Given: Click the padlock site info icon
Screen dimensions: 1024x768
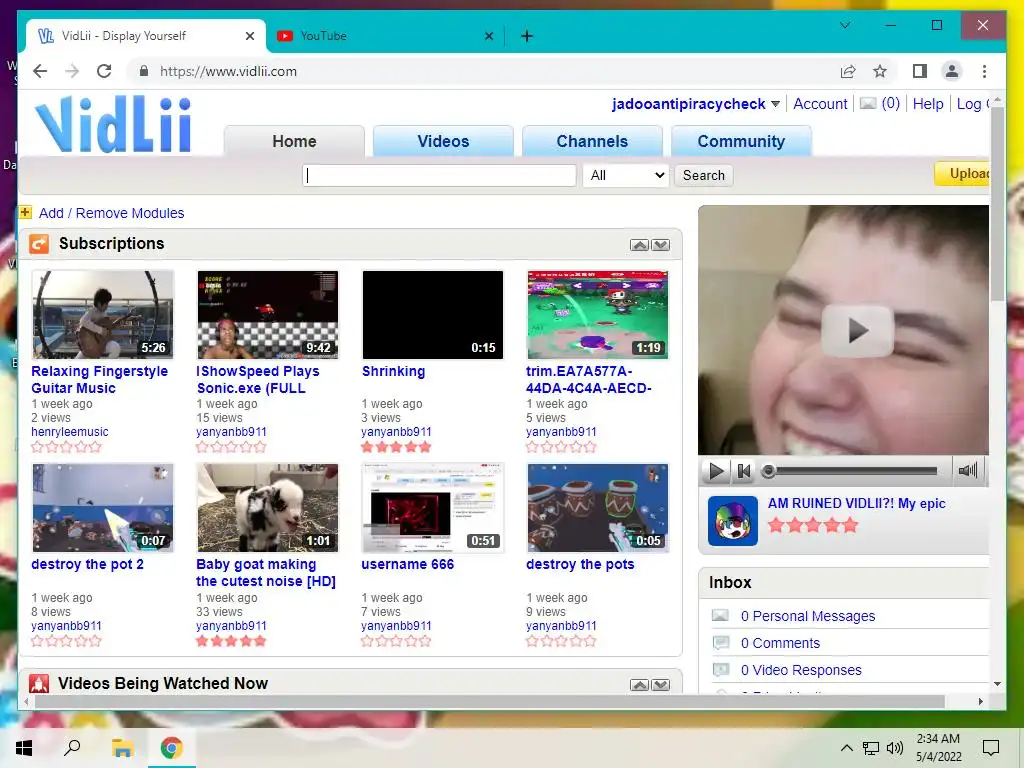Looking at the screenshot, I should pos(144,71).
